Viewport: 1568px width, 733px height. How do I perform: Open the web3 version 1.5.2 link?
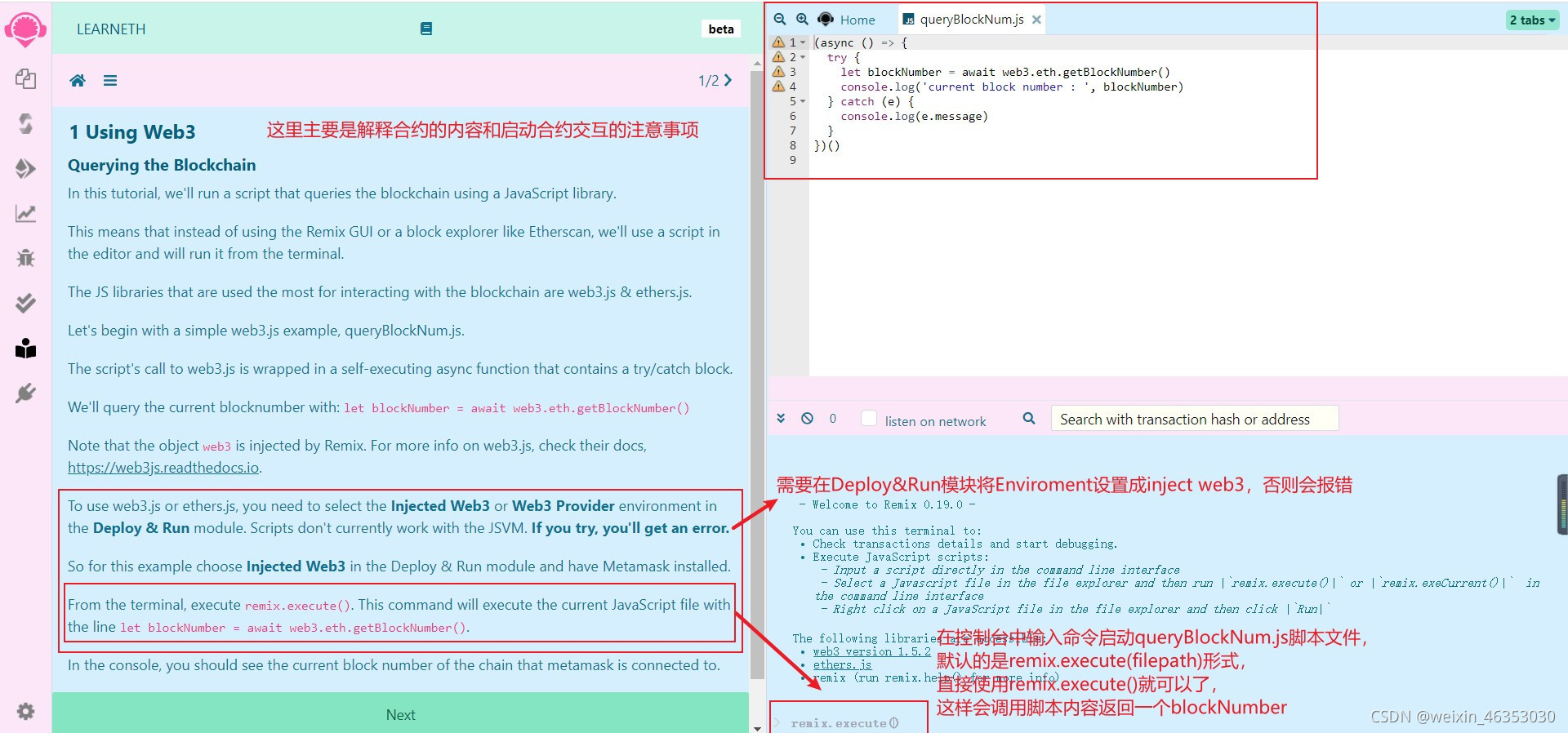pos(872,651)
